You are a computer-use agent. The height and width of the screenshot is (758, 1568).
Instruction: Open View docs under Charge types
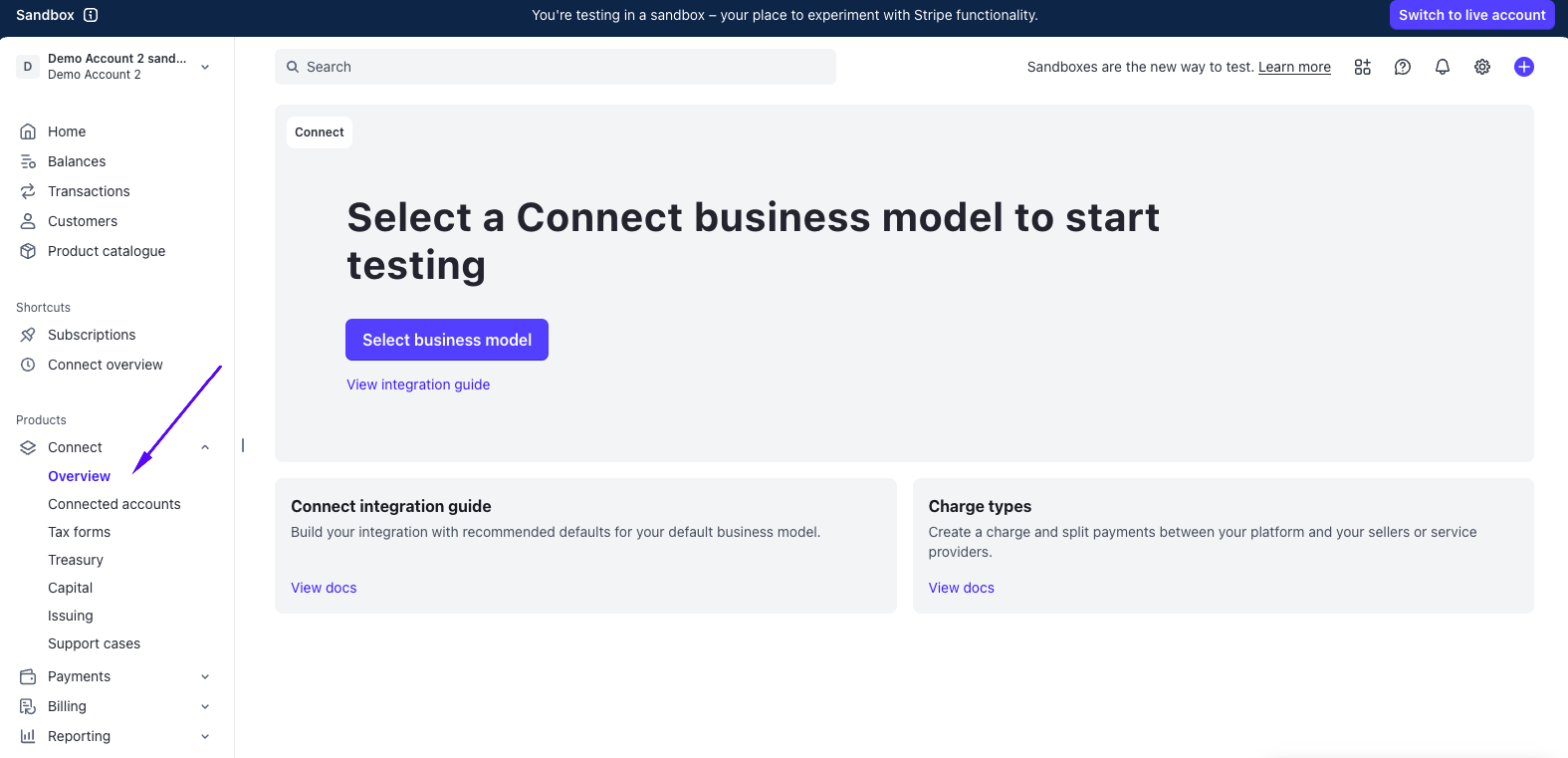(x=962, y=588)
